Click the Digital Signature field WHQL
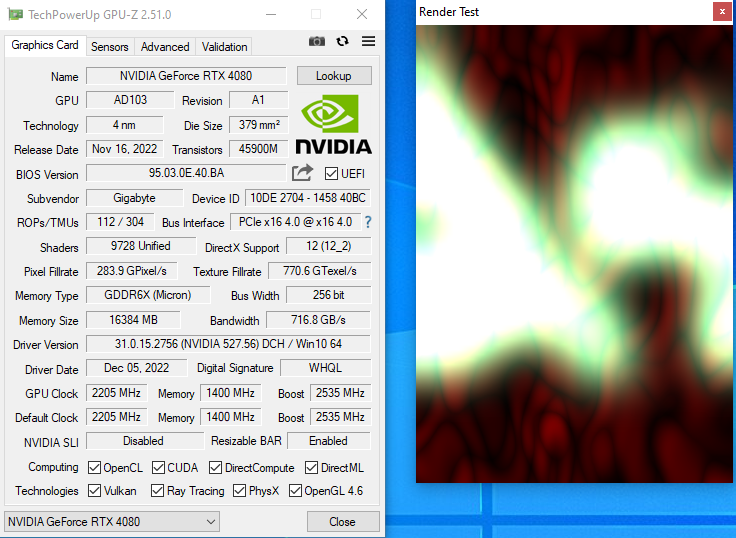 pyautogui.click(x=325, y=368)
